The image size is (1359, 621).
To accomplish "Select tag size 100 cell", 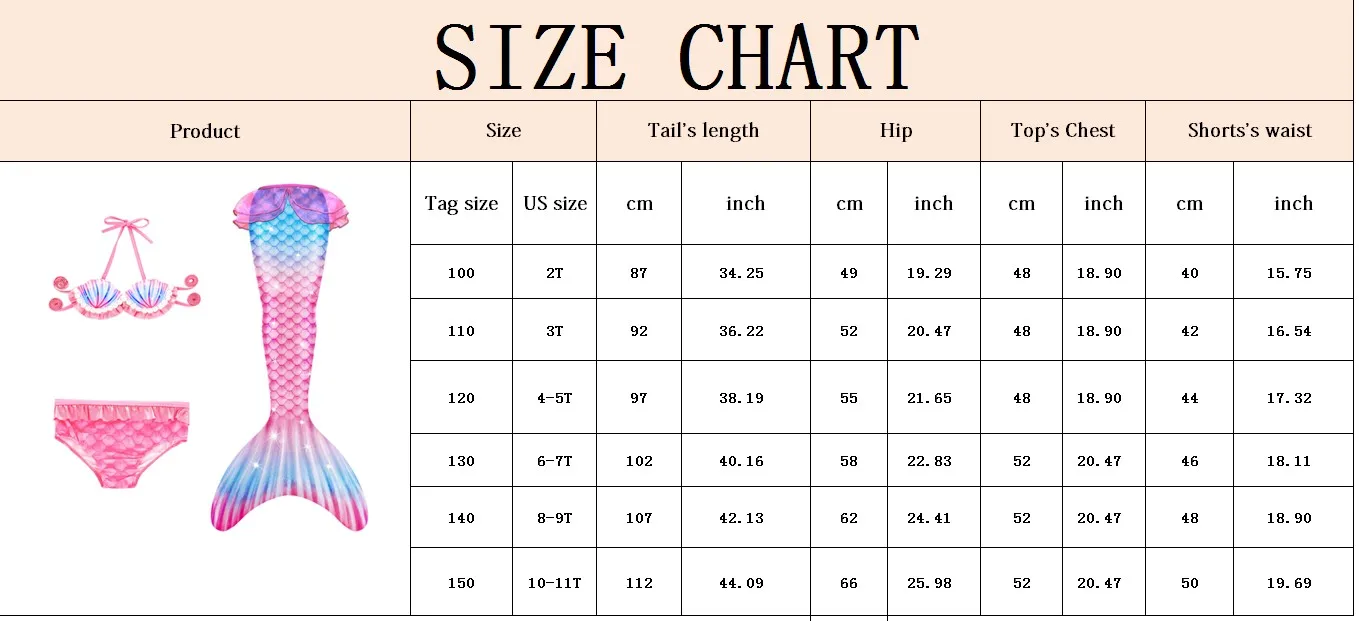I will (x=461, y=272).
